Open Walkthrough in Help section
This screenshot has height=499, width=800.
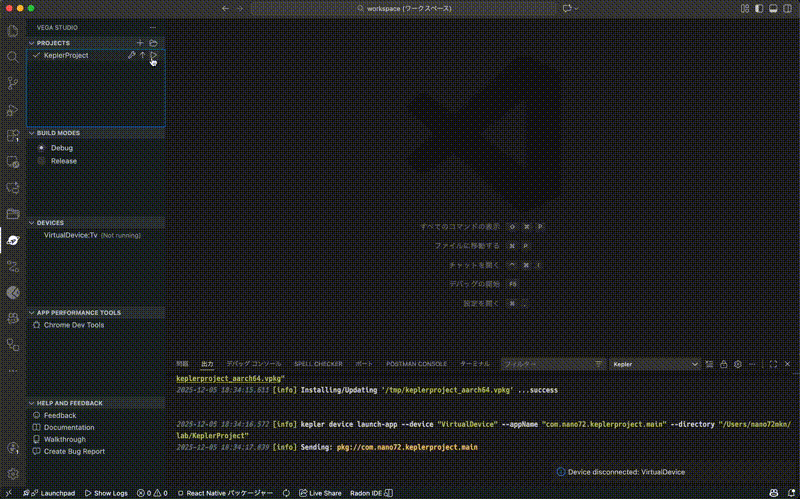point(64,439)
